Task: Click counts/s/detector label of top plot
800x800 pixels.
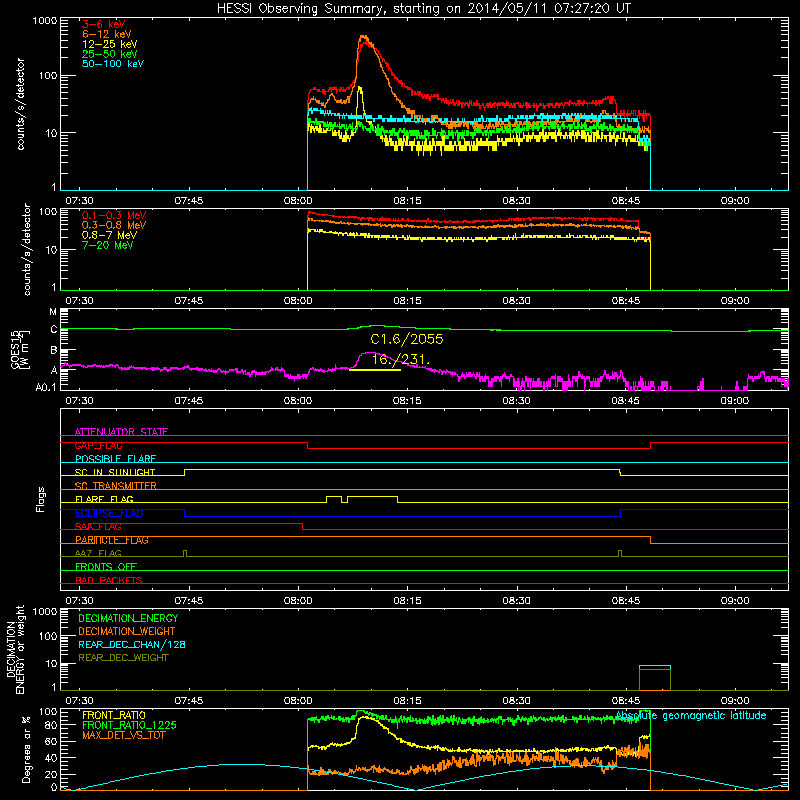Action: click(x=20, y=104)
